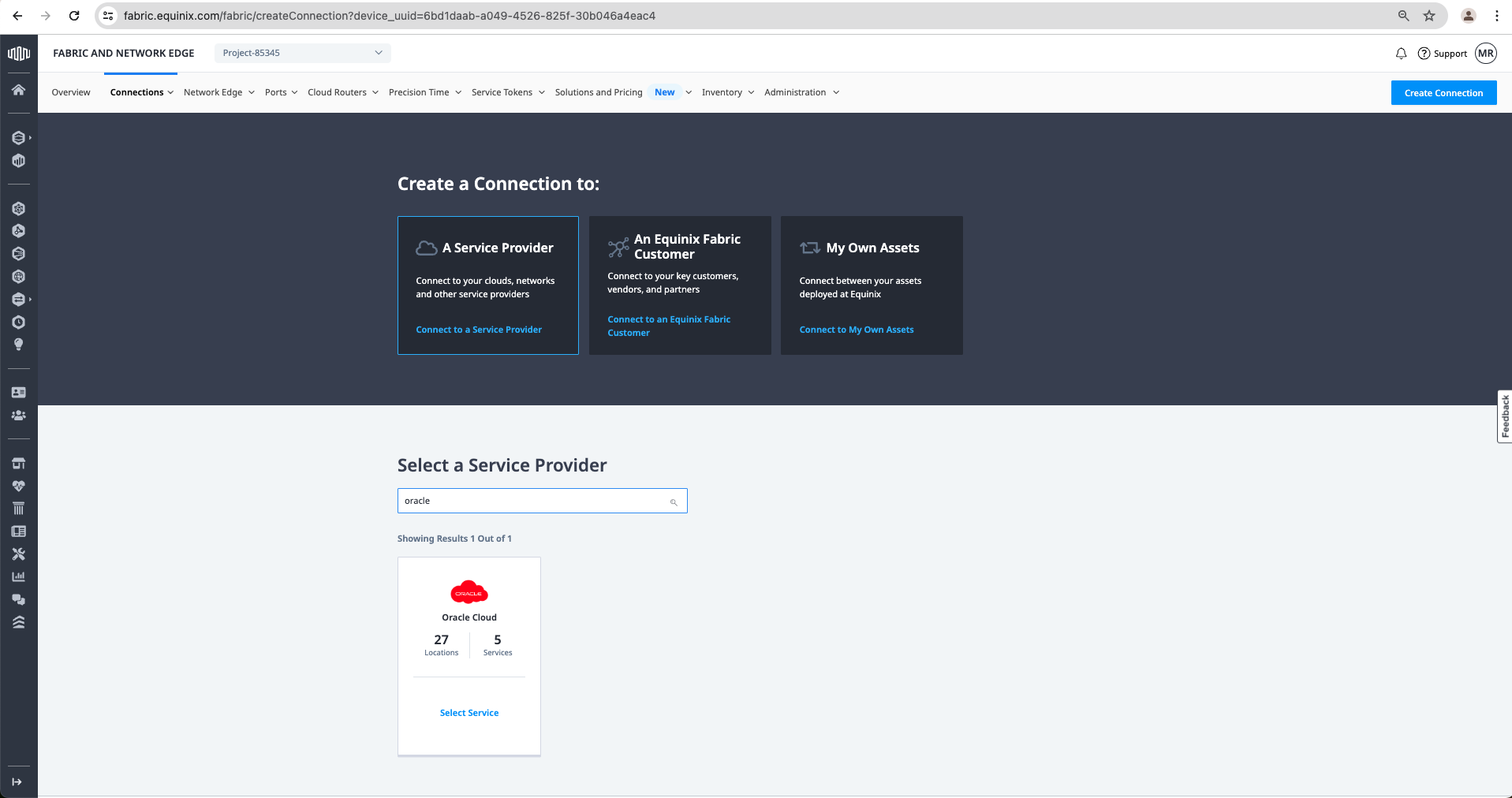Click the Create Connection button
Screen dimensions: 1512x798
[x=1443, y=92]
